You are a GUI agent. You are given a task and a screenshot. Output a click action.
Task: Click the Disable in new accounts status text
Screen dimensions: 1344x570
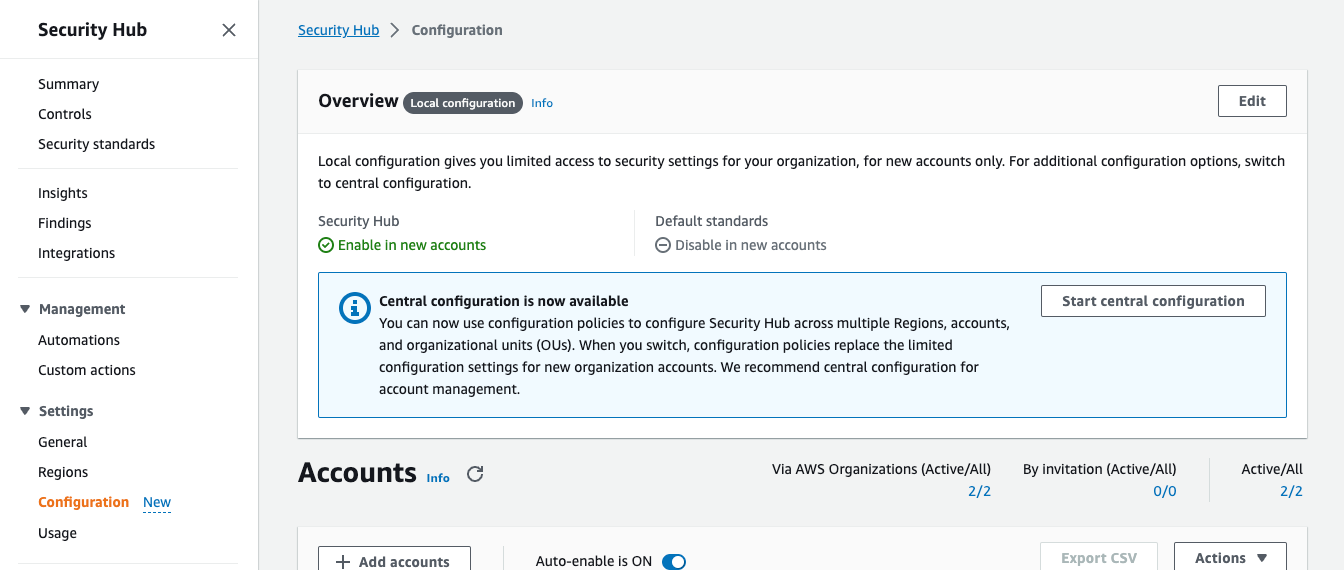pyautogui.click(x=751, y=245)
